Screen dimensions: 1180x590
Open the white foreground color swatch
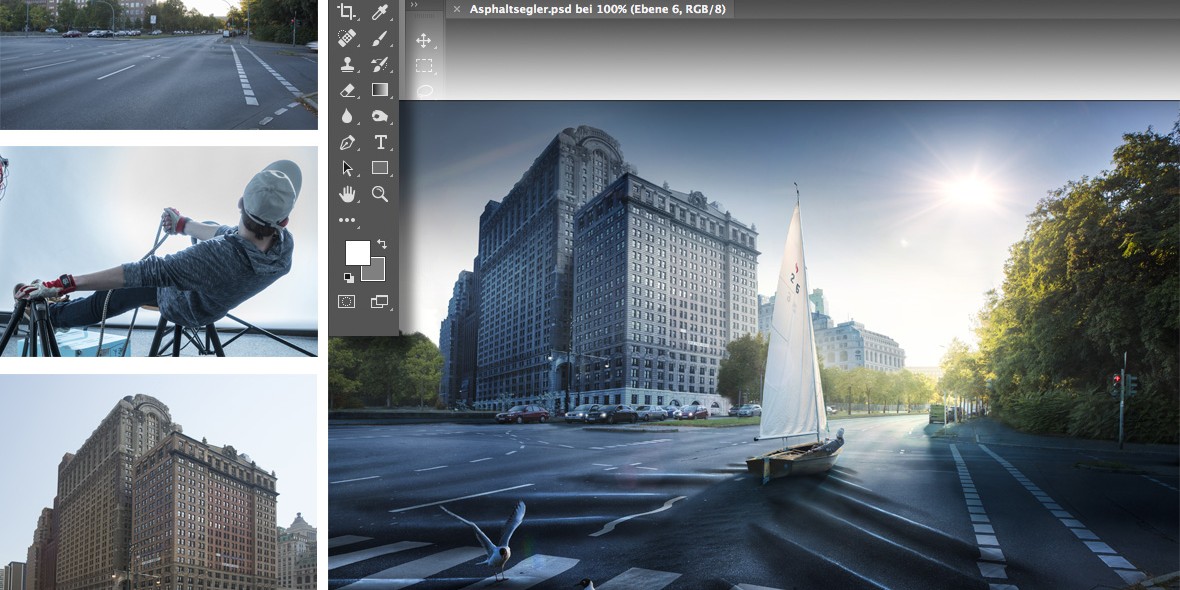357,252
